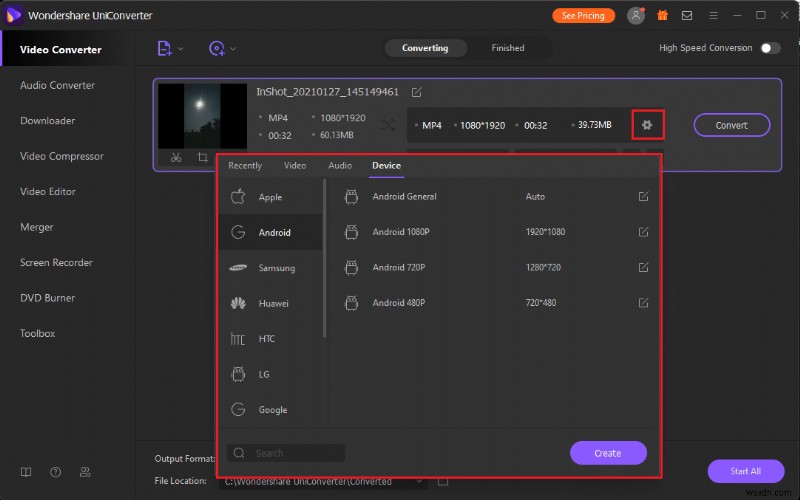Click the scissors trim icon
This screenshot has width=800, height=500.
pyautogui.click(x=175, y=158)
